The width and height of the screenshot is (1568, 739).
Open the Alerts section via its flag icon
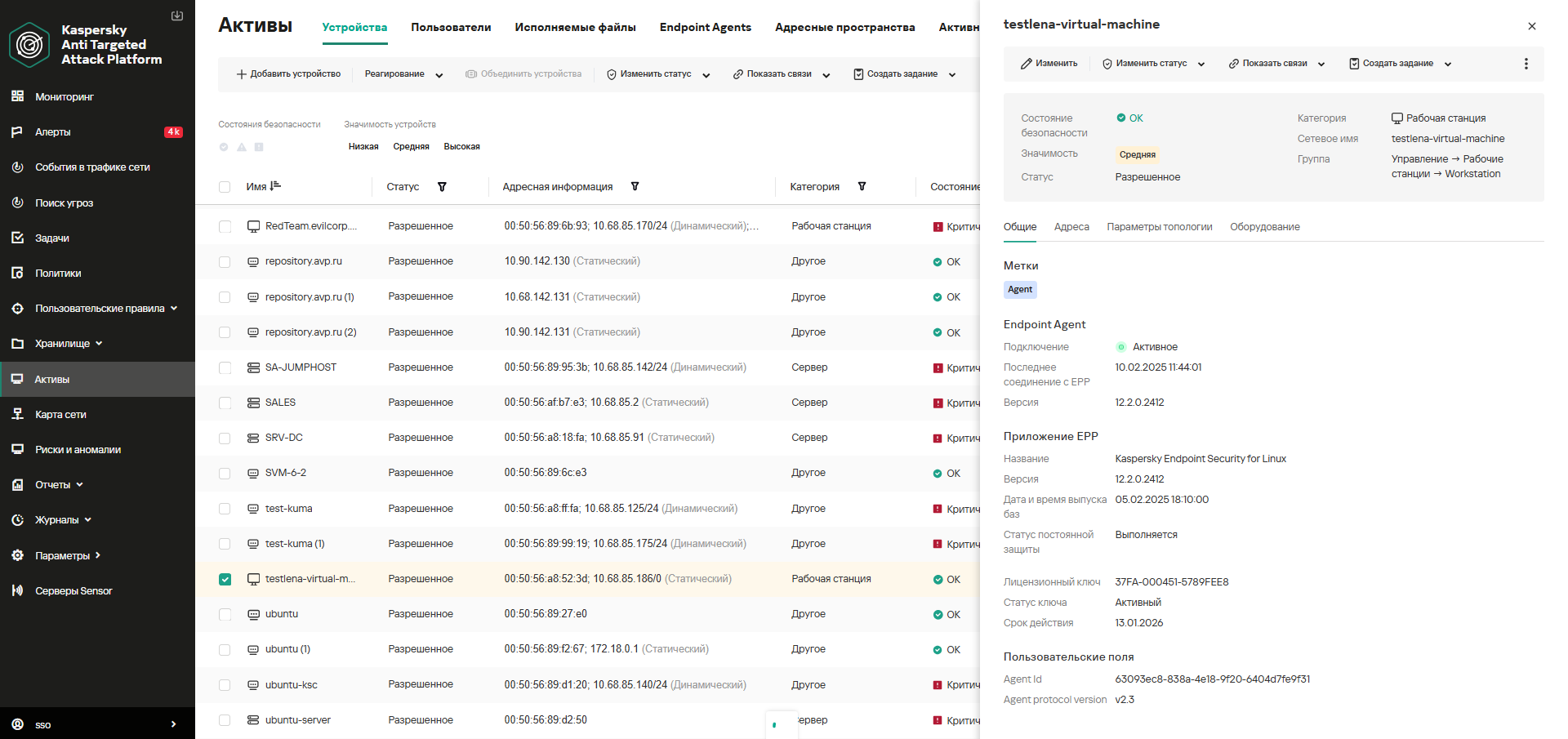(17, 132)
